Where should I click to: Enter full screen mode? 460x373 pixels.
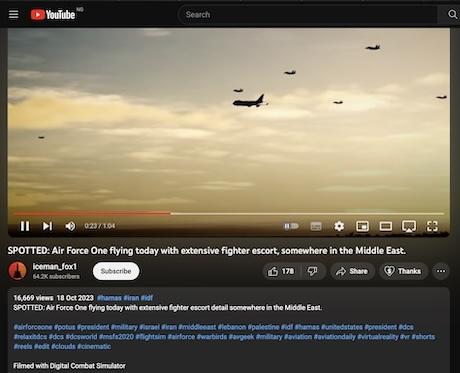432,226
